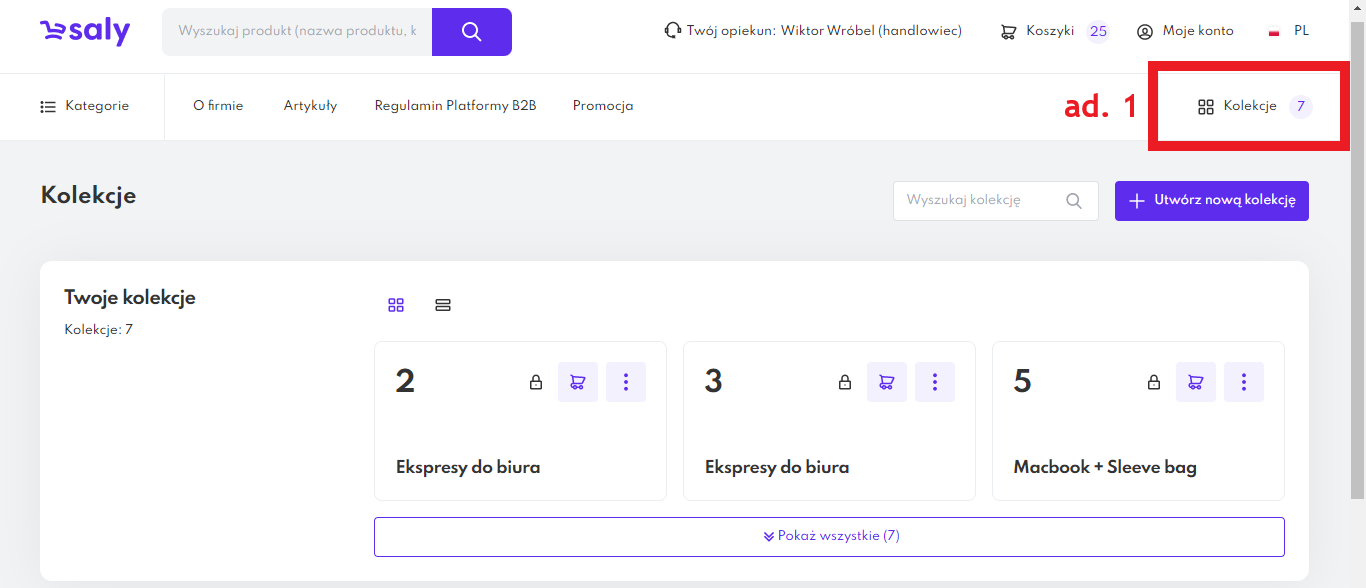Open three-dot menu on collection 2
This screenshot has width=1366, height=588.
coord(626,382)
